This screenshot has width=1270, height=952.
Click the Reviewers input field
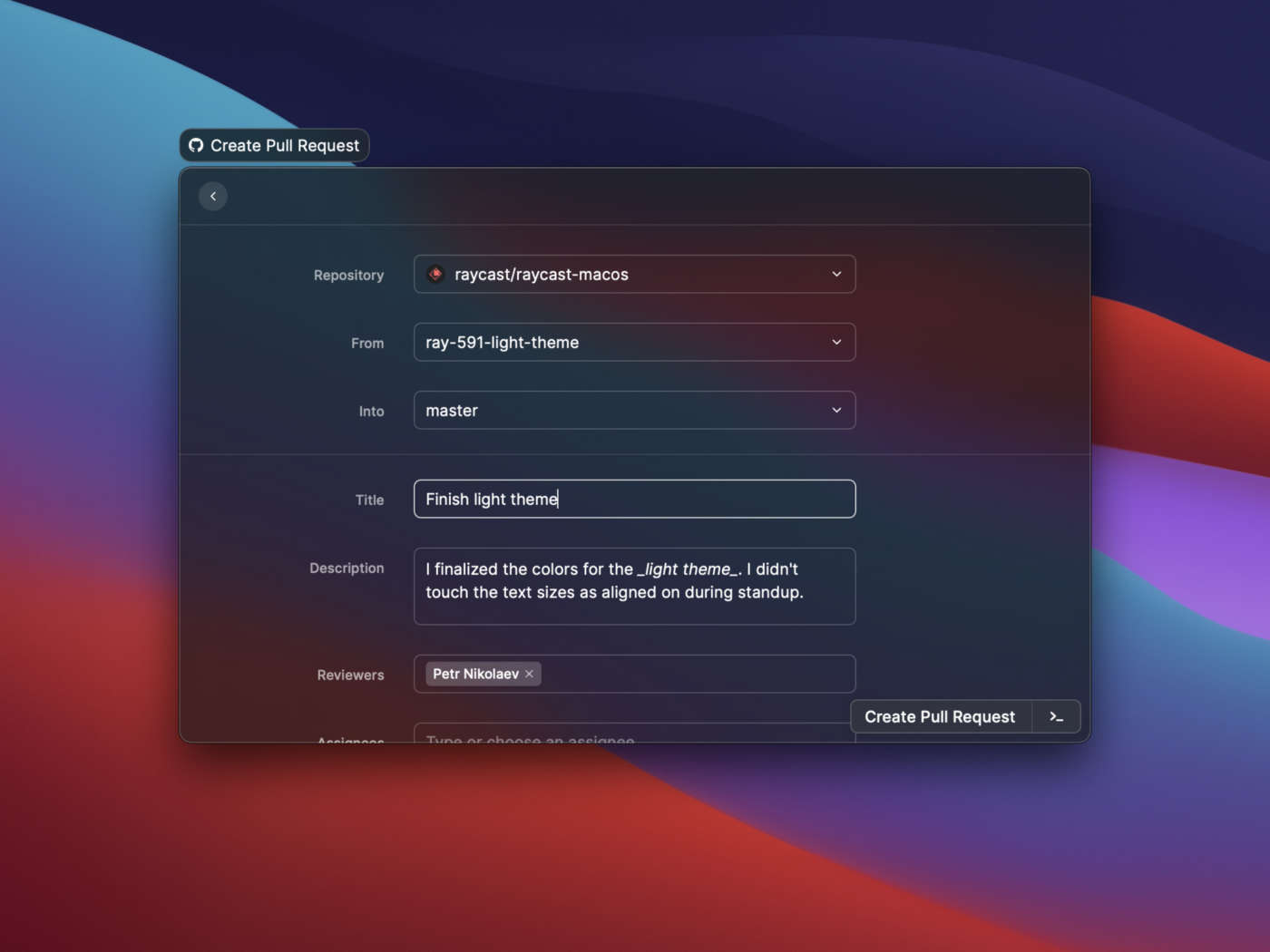(634, 674)
